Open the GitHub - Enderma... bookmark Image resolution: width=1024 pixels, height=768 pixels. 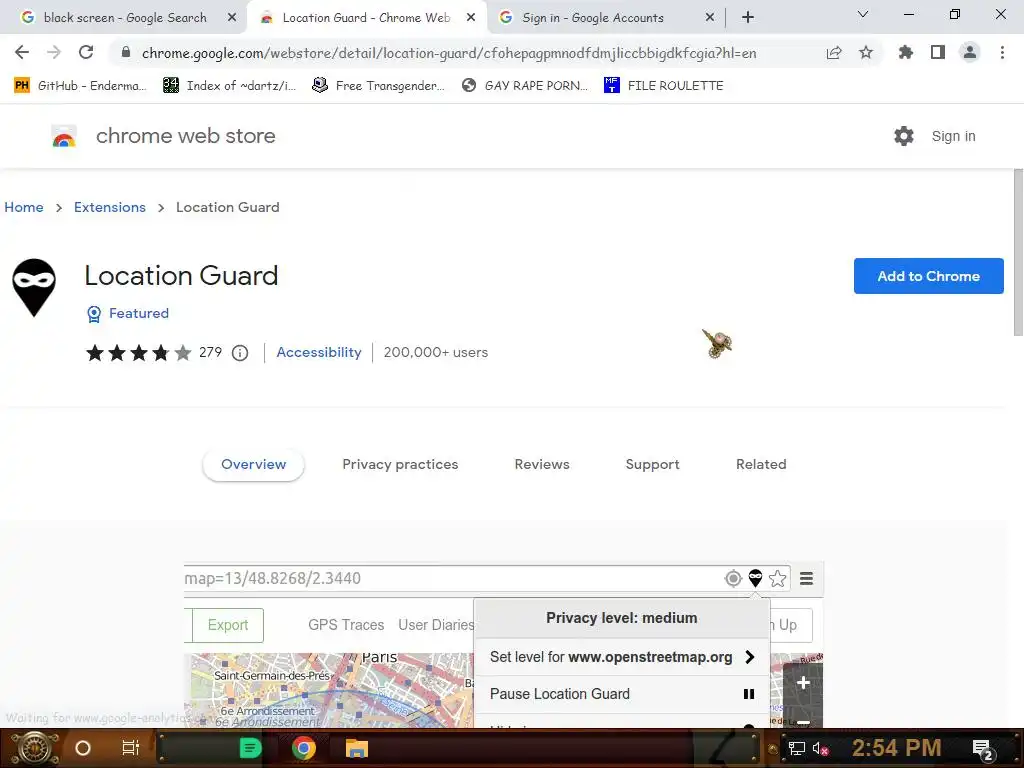79,86
